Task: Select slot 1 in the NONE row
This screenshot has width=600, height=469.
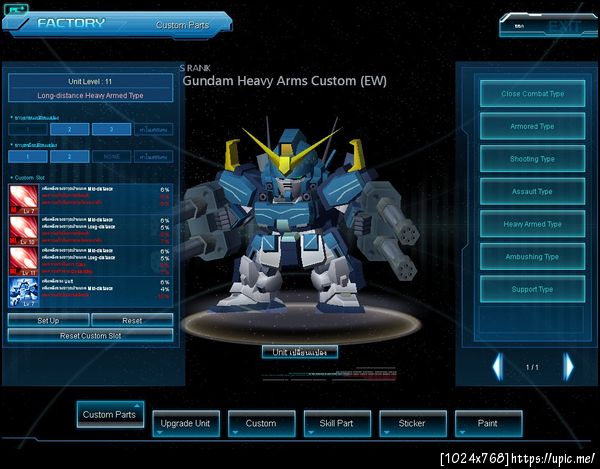Action: (28, 156)
